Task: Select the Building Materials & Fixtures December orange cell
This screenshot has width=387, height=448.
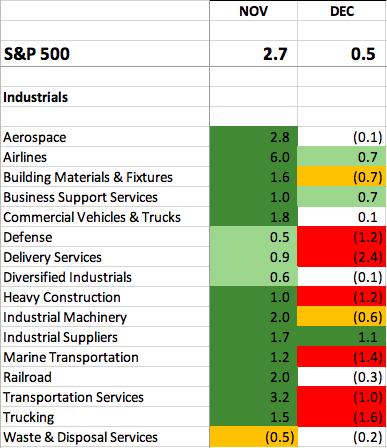Action: tap(342, 177)
